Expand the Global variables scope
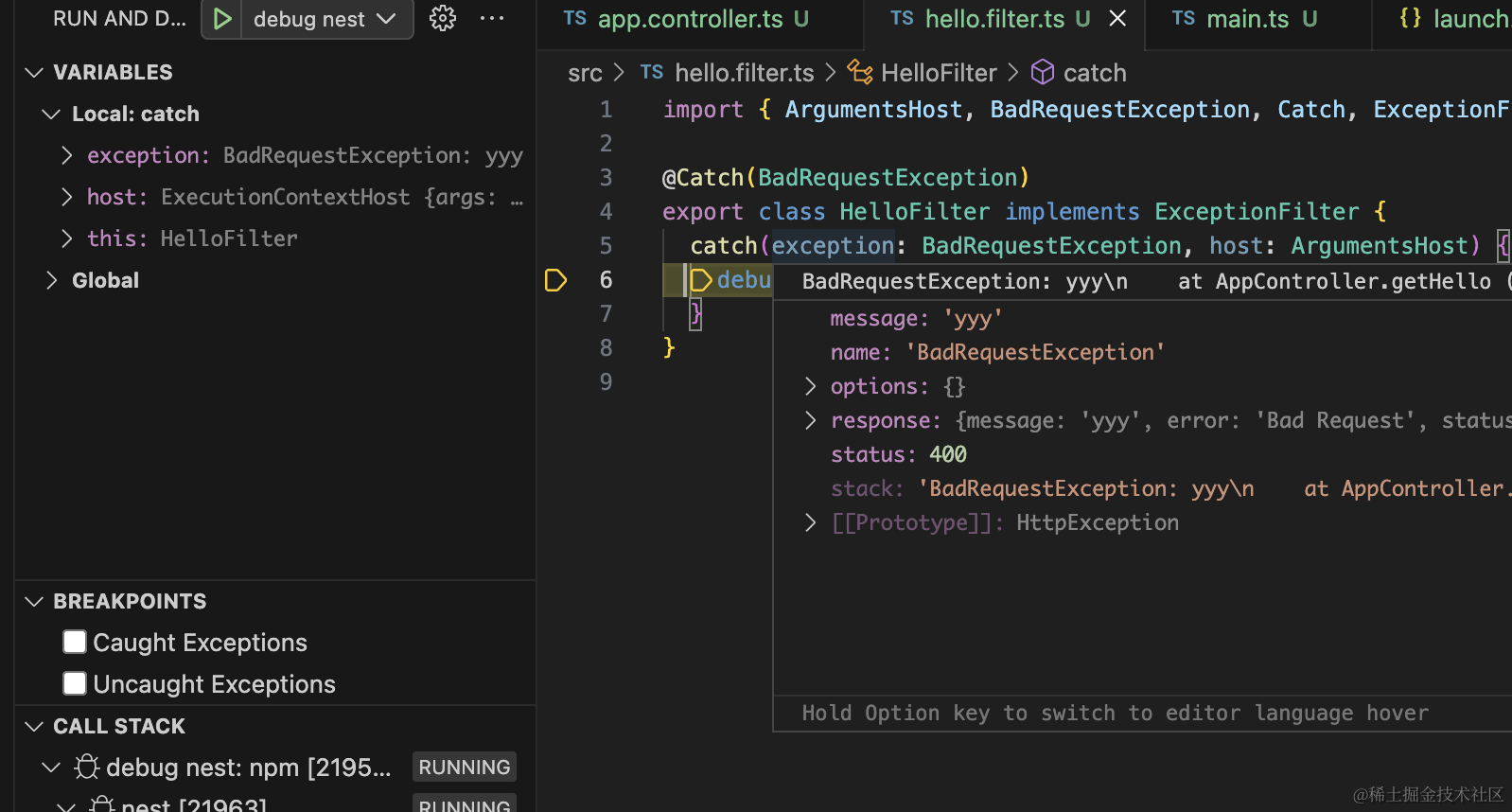The width and height of the screenshot is (1512, 812). (51, 280)
